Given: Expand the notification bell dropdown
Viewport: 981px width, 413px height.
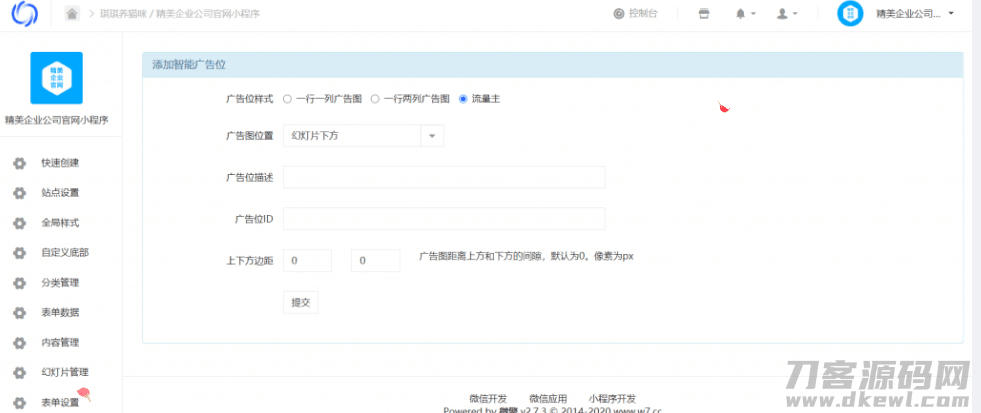Looking at the screenshot, I should [745, 14].
